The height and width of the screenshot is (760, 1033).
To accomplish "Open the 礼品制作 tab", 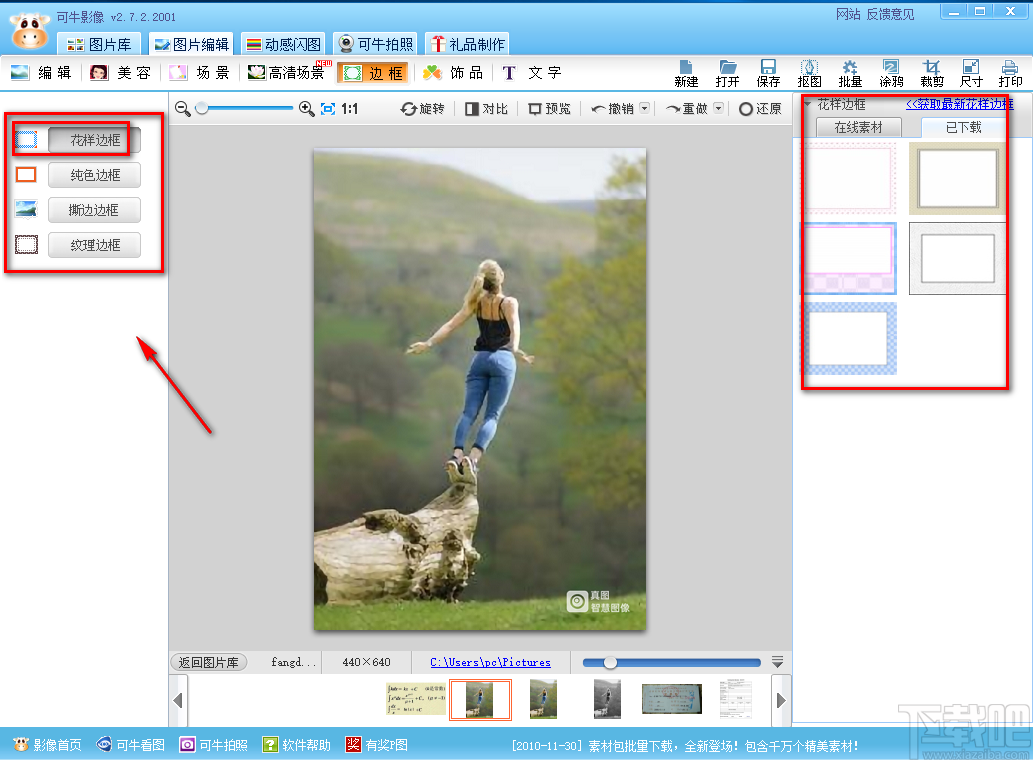I will point(468,44).
